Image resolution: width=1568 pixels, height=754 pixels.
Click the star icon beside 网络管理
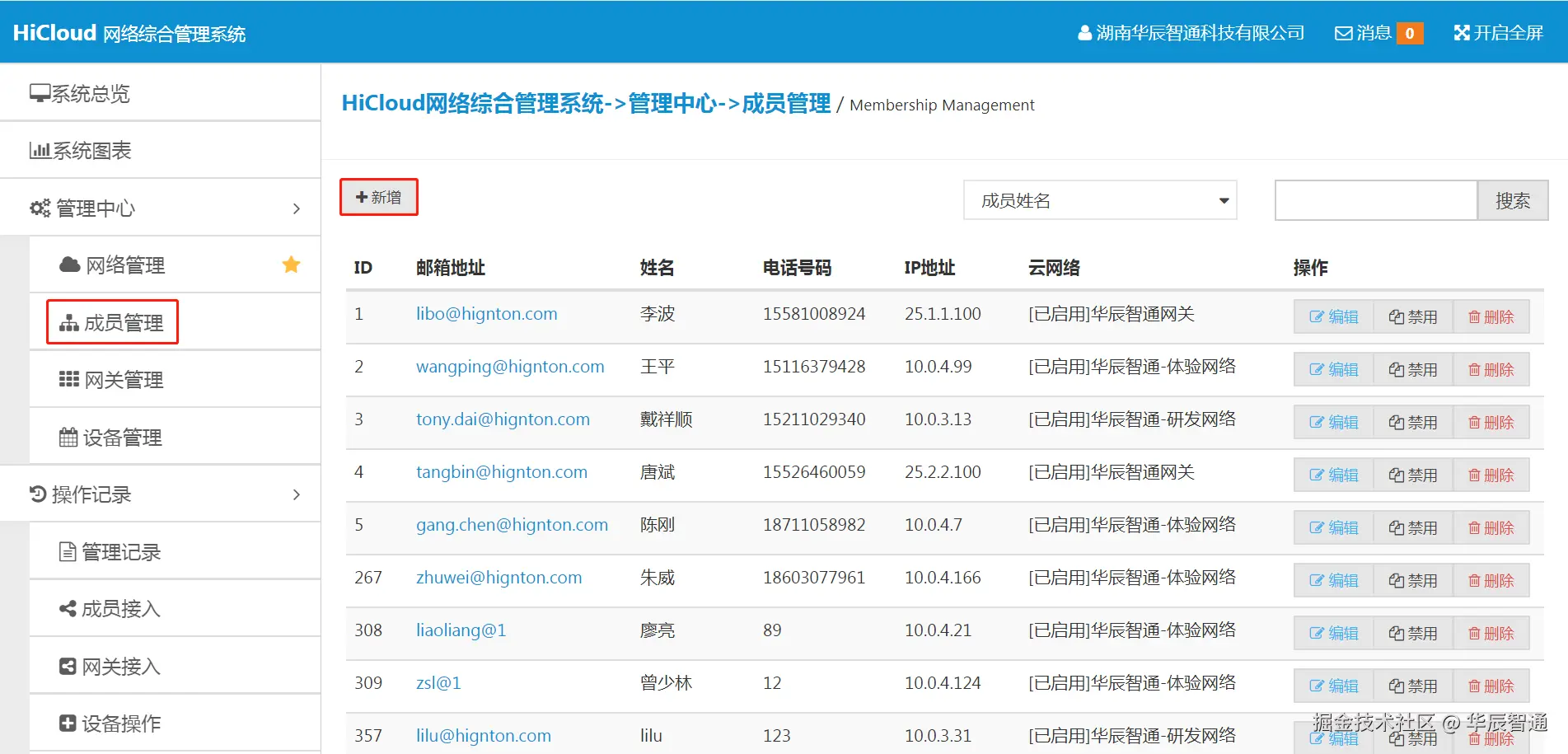290,265
